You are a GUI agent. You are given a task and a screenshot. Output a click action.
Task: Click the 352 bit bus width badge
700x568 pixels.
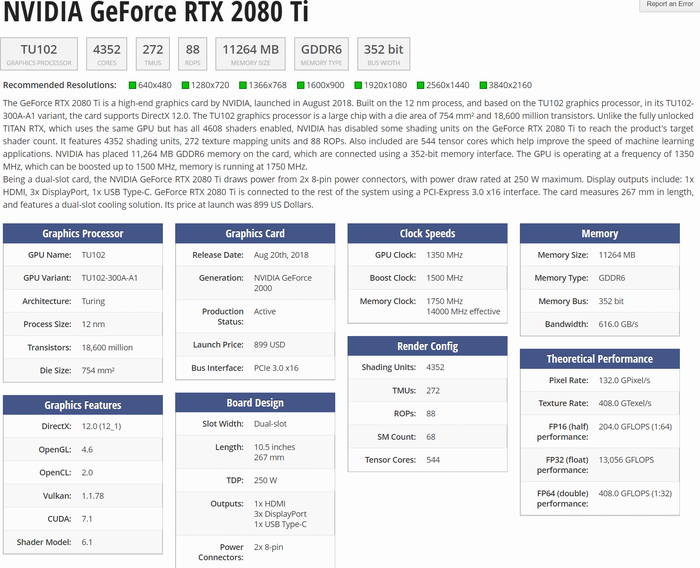click(x=384, y=54)
